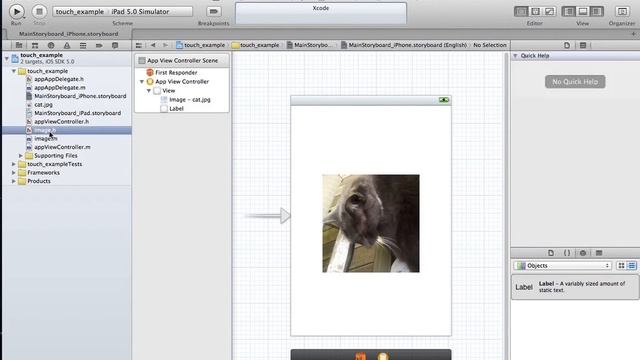Toggle the Debug area view

(583, 11)
